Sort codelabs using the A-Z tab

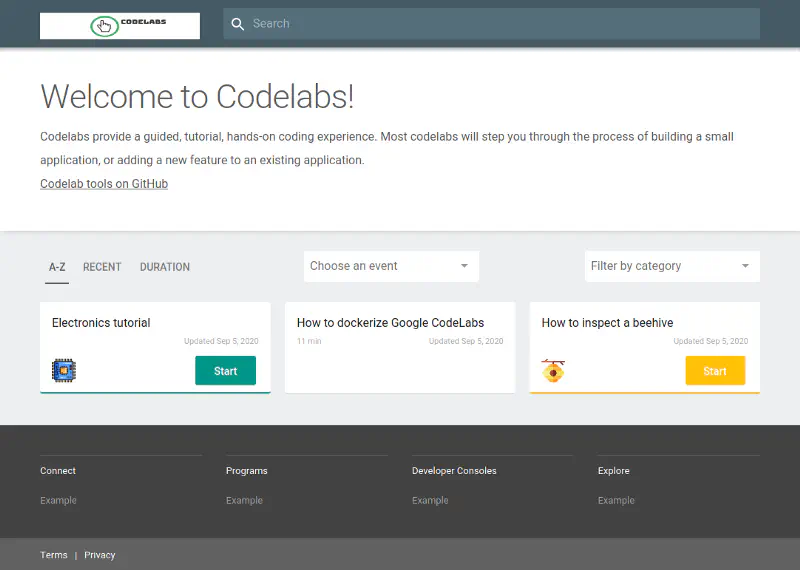click(57, 267)
